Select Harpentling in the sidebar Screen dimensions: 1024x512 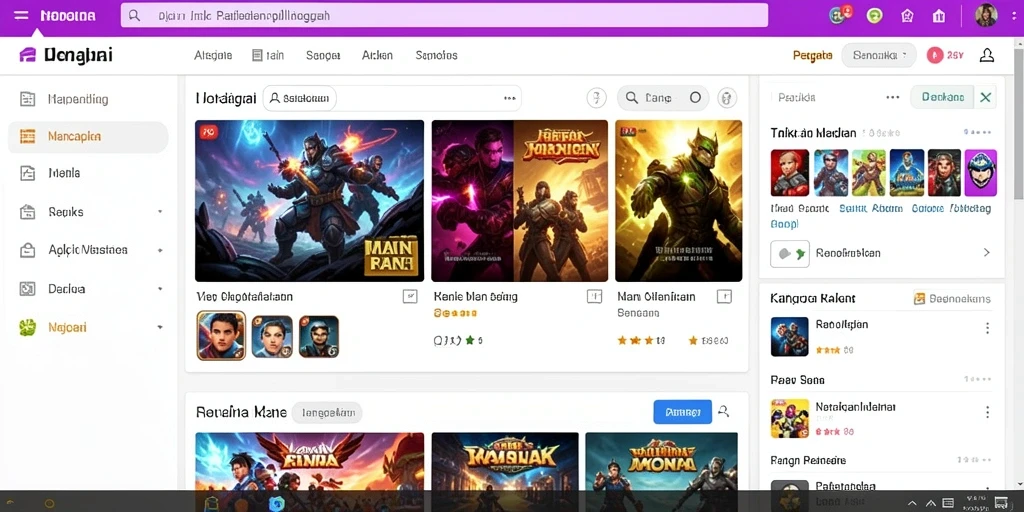point(78,99)
